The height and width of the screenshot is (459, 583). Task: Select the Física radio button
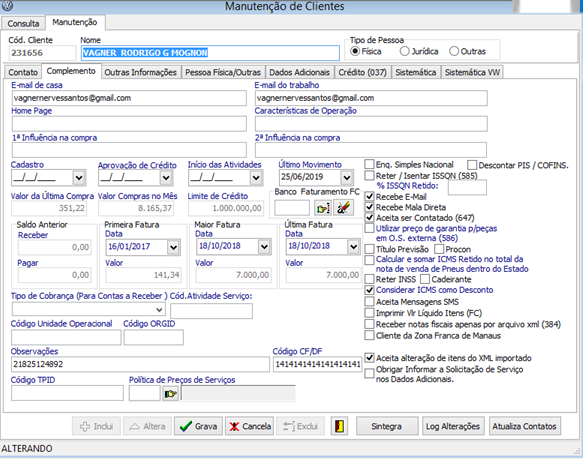[x=355, y=51]
